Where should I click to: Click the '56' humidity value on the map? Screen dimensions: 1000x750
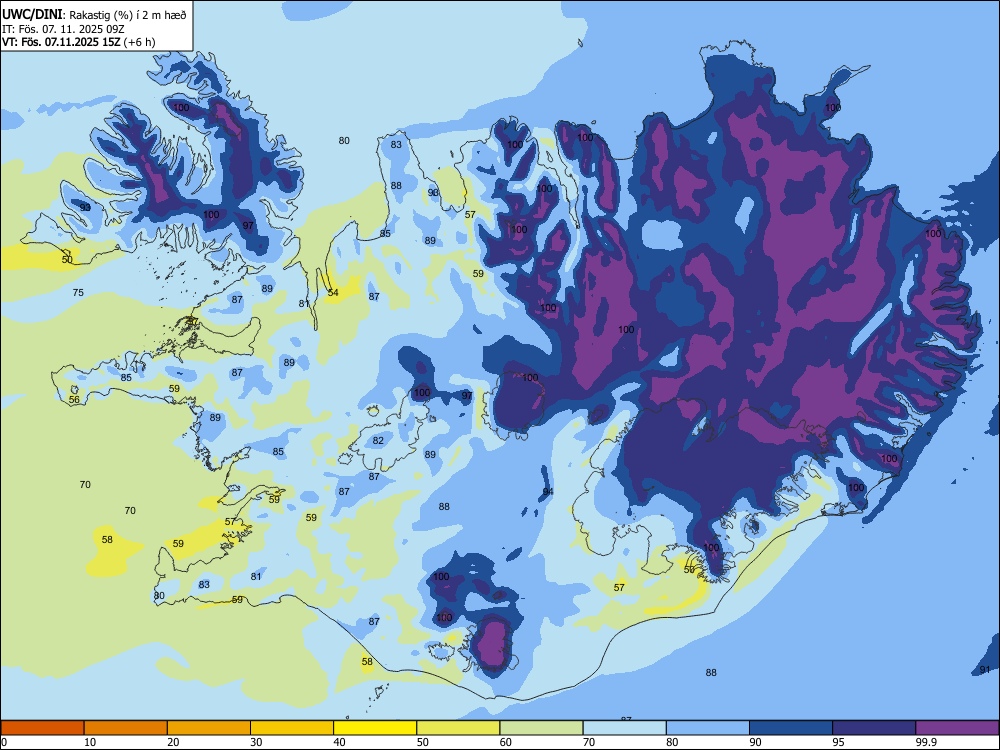[74, 400]
